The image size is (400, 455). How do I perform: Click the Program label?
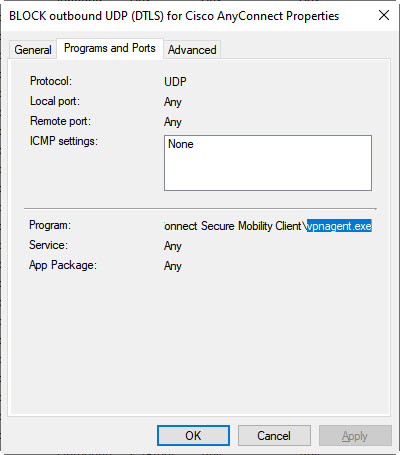click(50, 225)
